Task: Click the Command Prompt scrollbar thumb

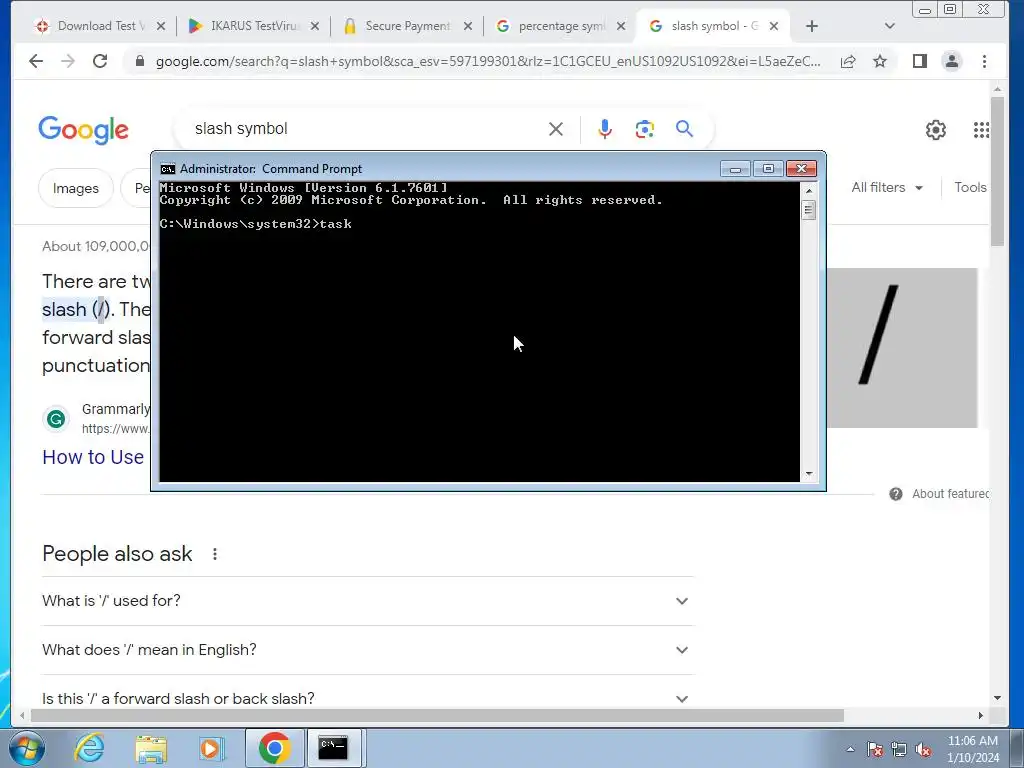Action: point(808,210)
